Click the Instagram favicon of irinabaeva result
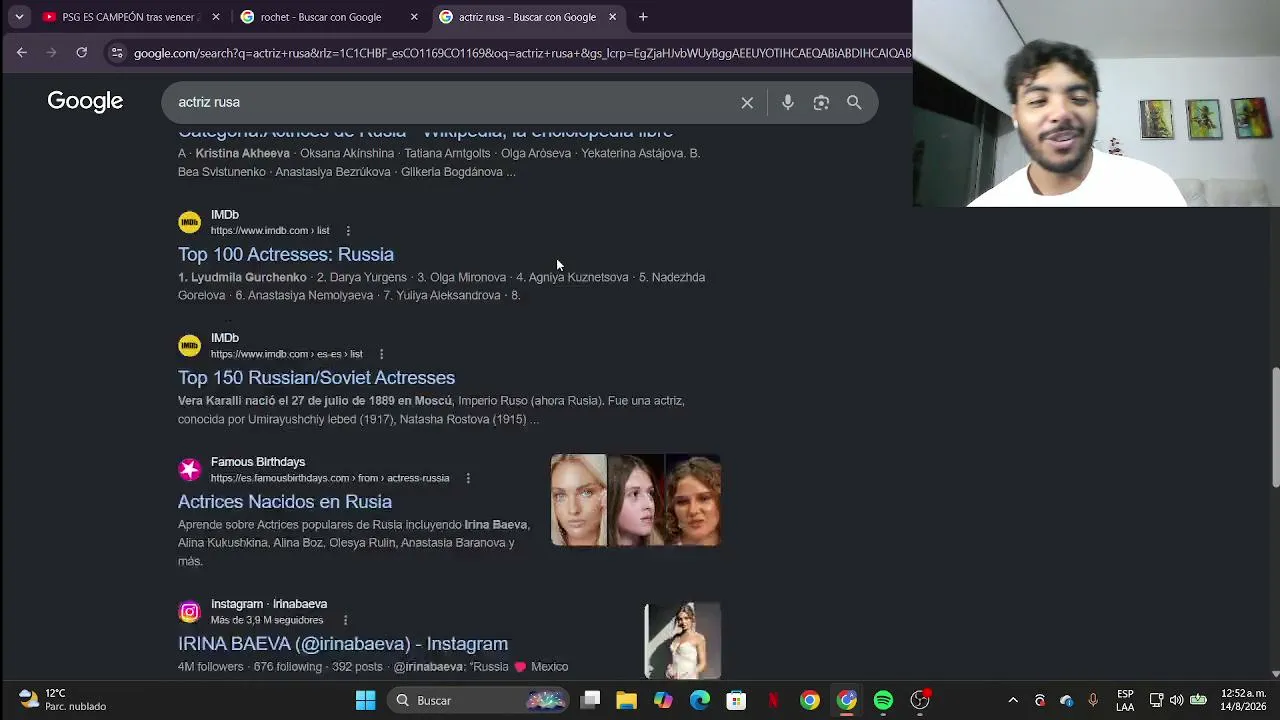 point(189,611)
